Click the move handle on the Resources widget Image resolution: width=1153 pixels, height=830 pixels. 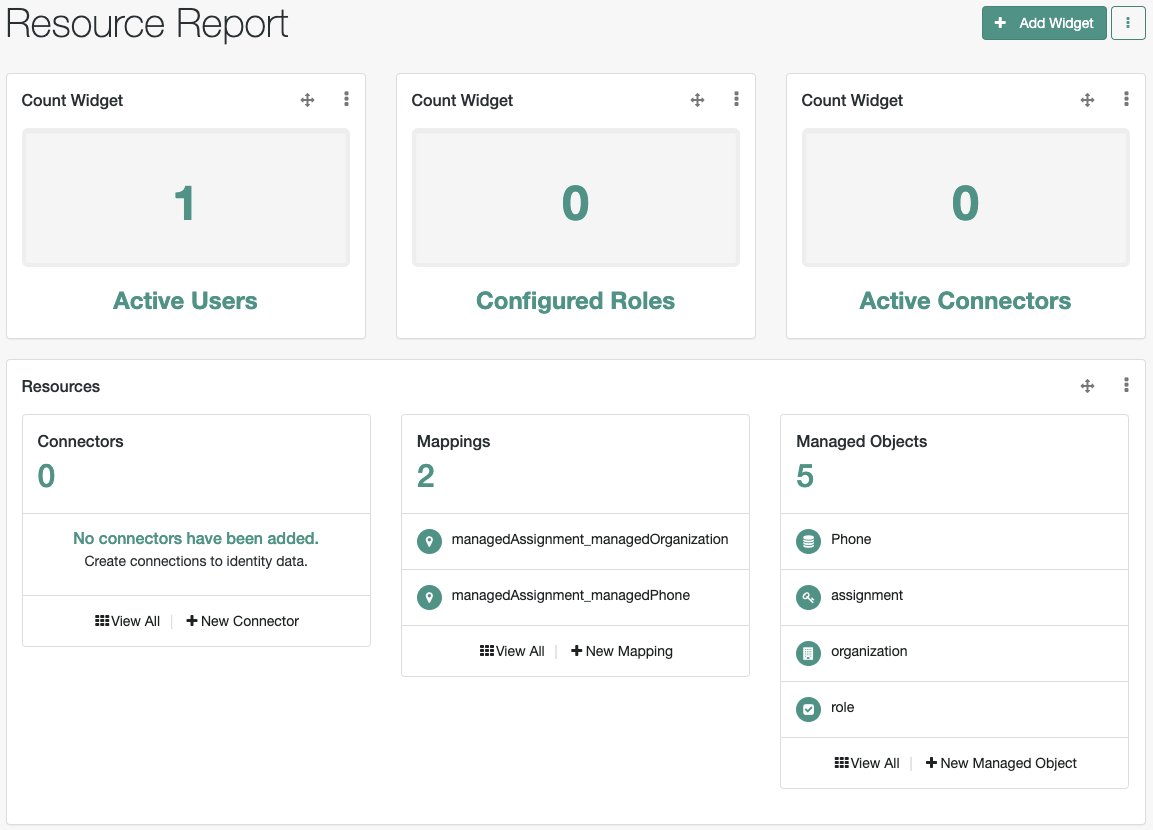coord(1087,385)
